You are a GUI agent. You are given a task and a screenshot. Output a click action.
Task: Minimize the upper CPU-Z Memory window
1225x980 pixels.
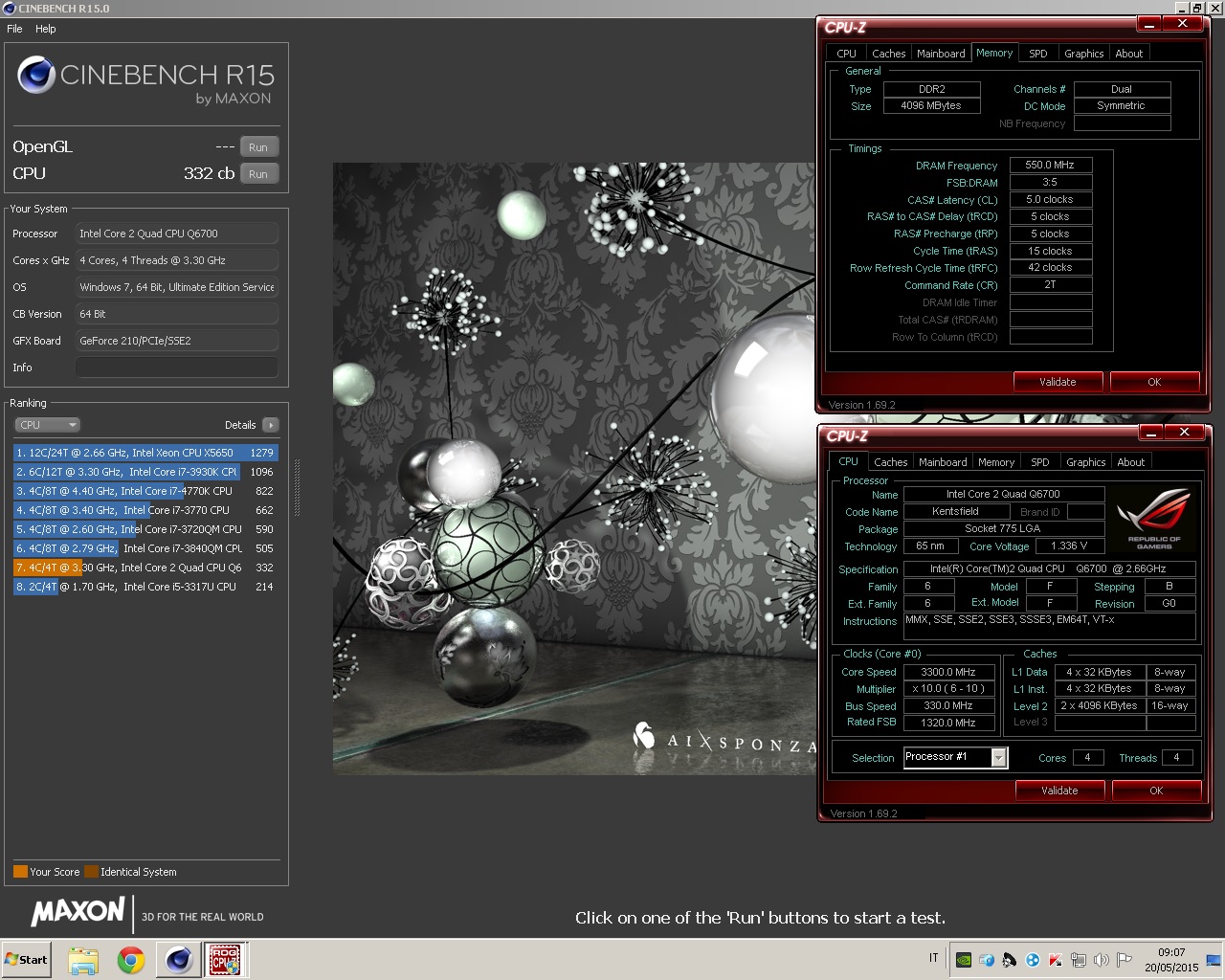(1148, 24)
